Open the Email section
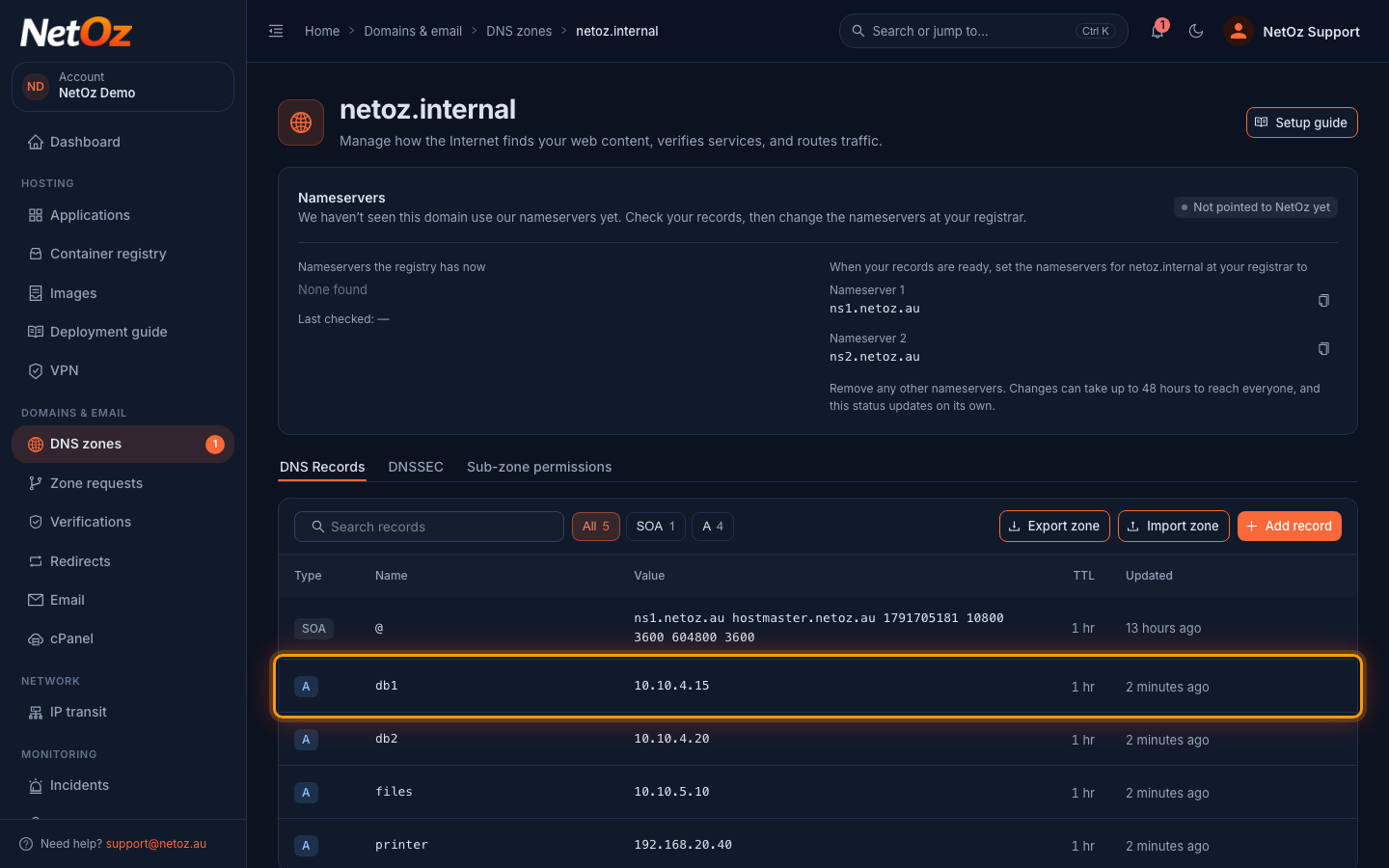This screenshot has width=1389, height=868. point(123,600)
